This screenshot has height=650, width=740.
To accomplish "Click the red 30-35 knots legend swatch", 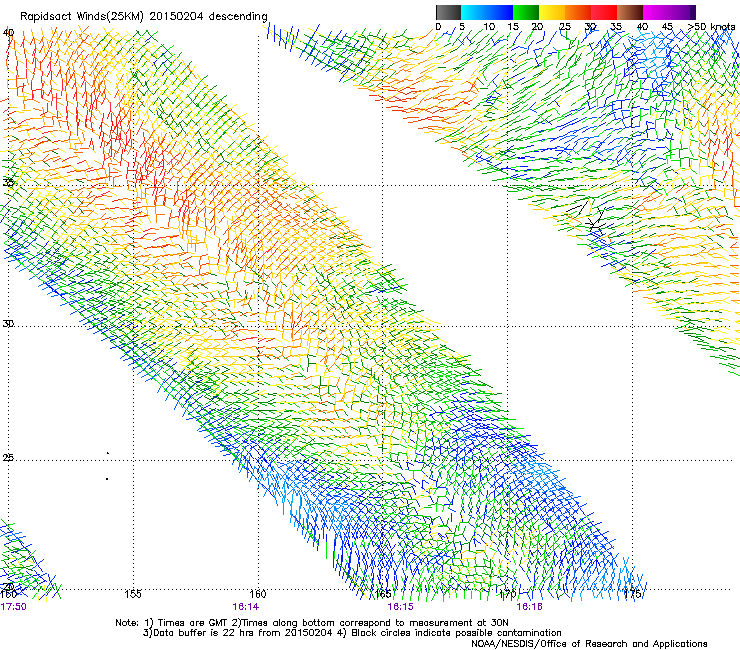I will [604, 12].
